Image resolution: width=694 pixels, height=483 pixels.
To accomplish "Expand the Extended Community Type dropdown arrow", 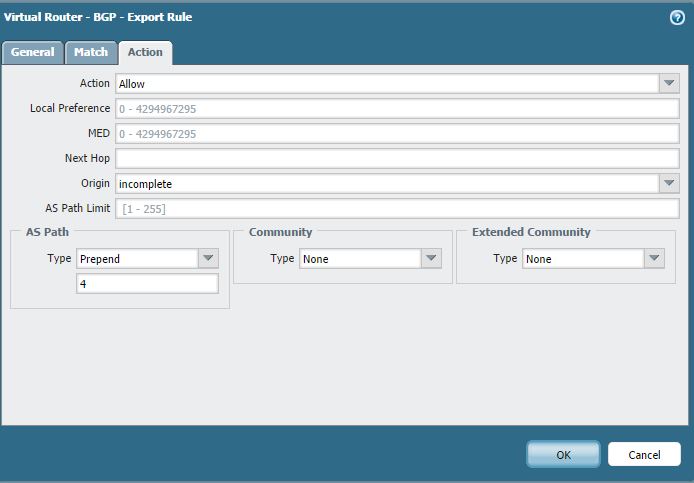I will 654,259.
